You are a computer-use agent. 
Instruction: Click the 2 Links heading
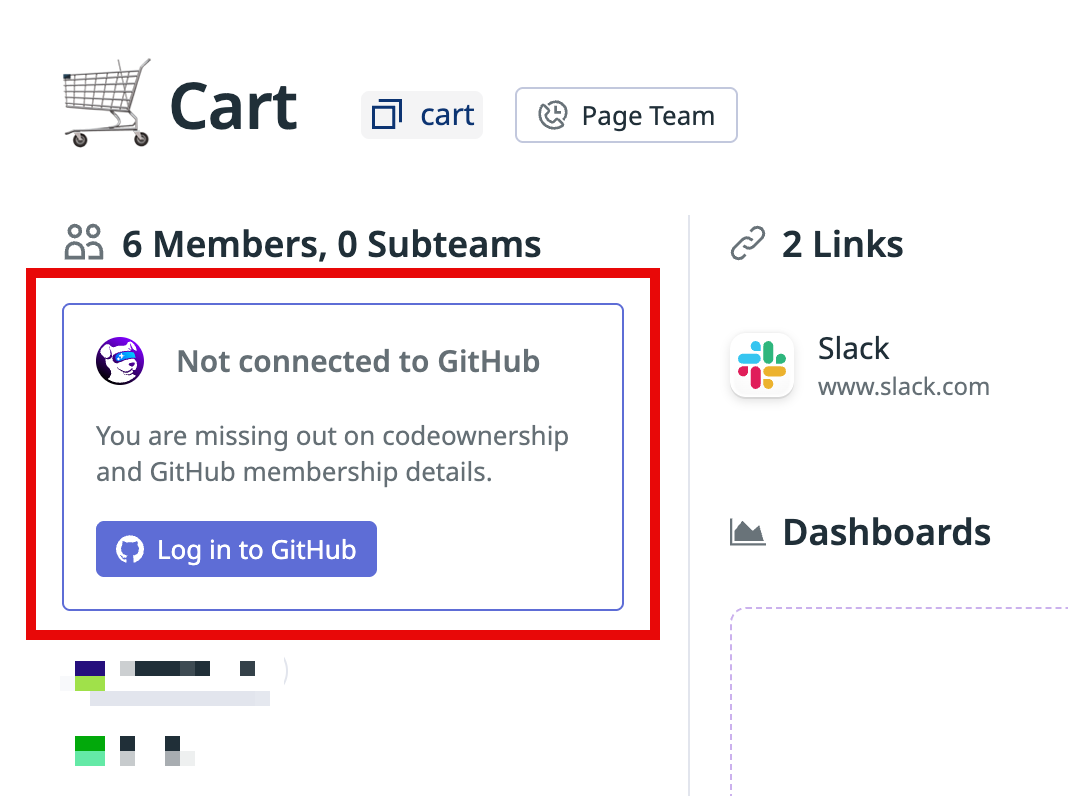pyautogui.click(x=842, y=244)
